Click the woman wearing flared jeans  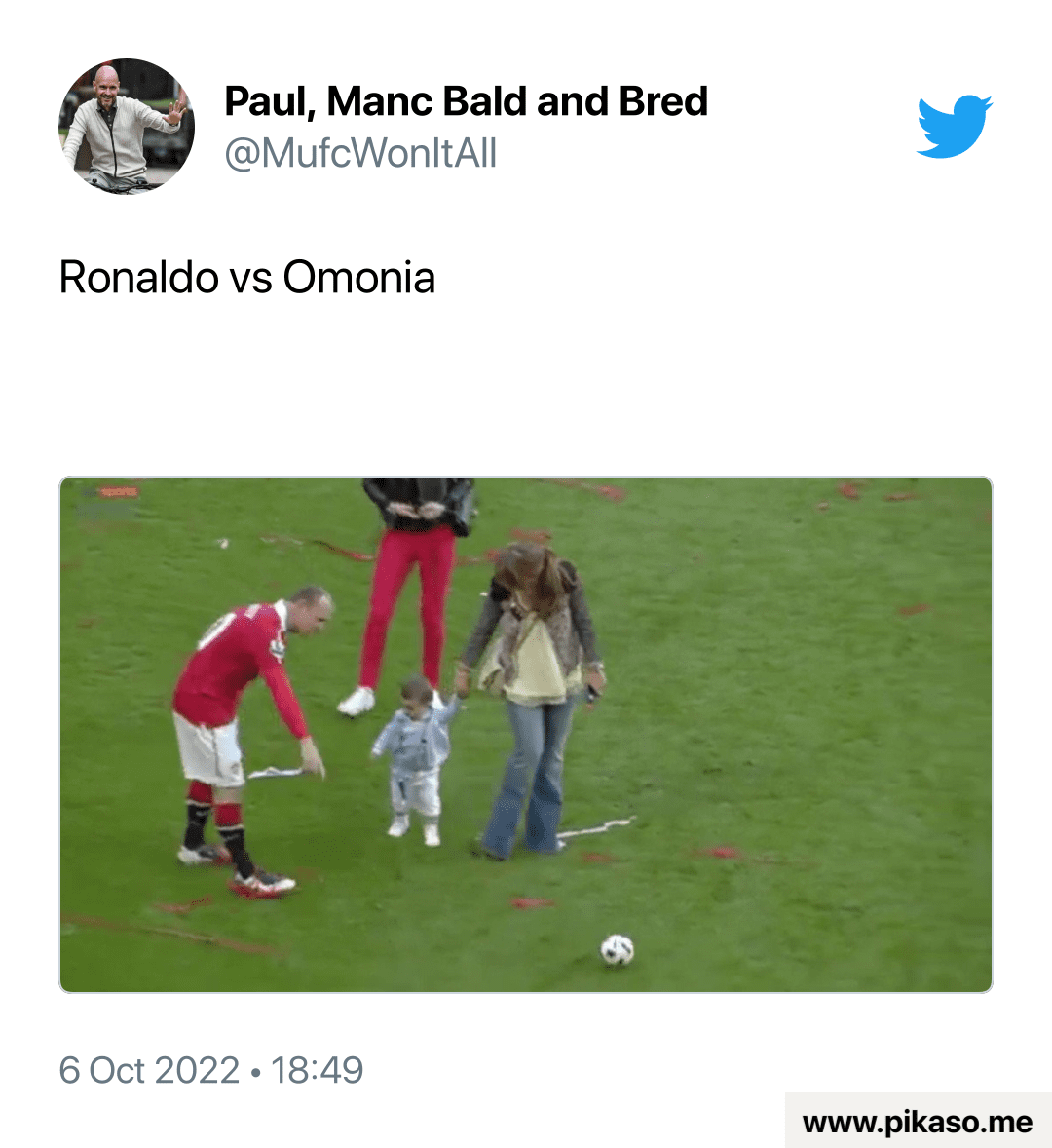[x=533, y=699]
